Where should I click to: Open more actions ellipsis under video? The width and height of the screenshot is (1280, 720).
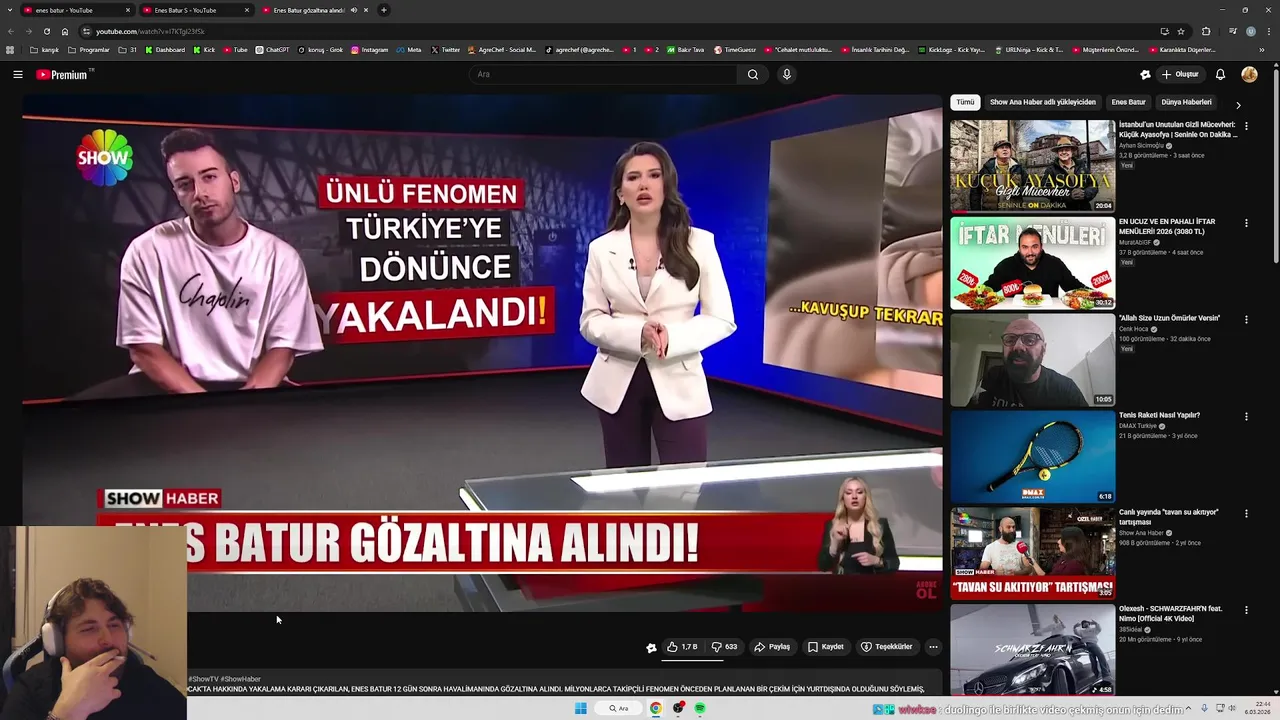tap(933, 647)
